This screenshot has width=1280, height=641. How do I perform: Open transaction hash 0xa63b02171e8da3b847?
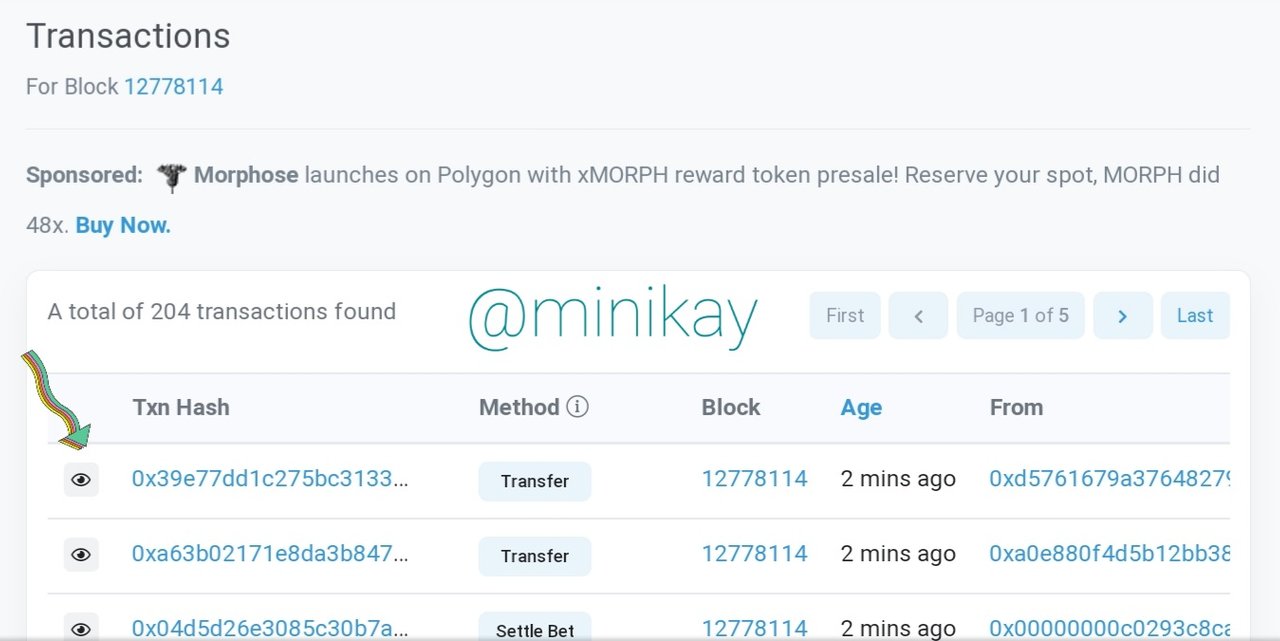[x=270, y=554]
